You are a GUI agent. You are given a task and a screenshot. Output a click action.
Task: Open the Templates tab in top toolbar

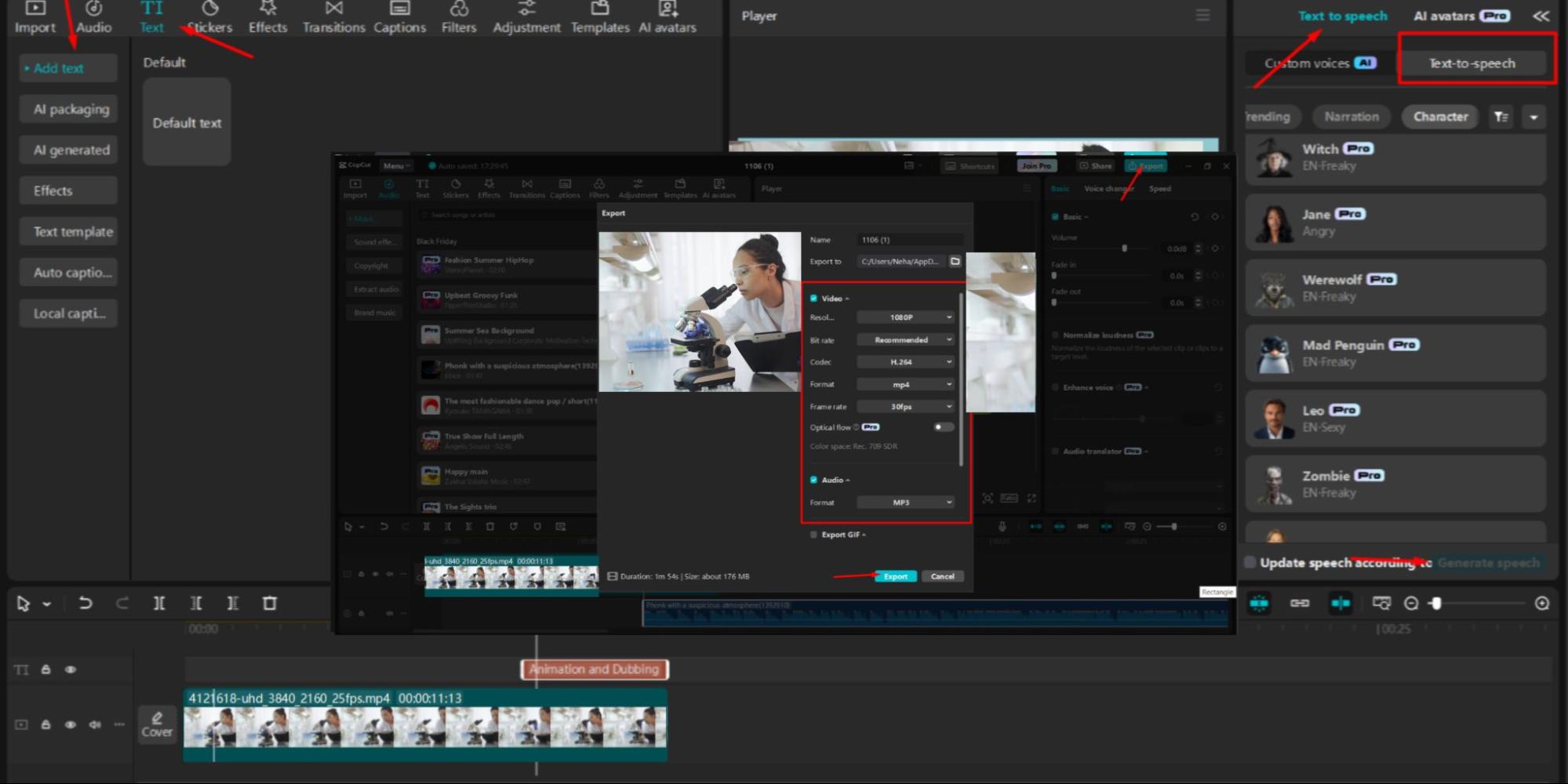[600, 17]
